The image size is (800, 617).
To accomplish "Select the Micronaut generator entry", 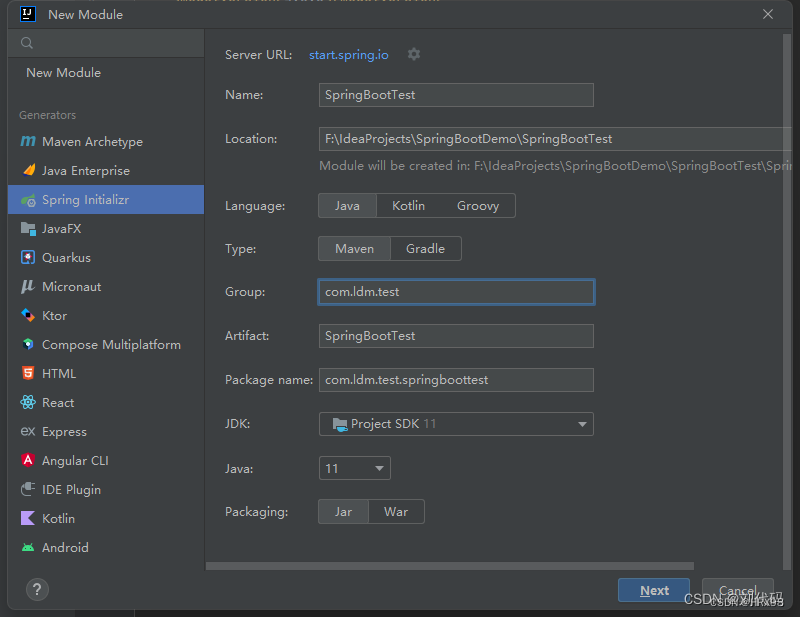I will (x=106, y=286).
